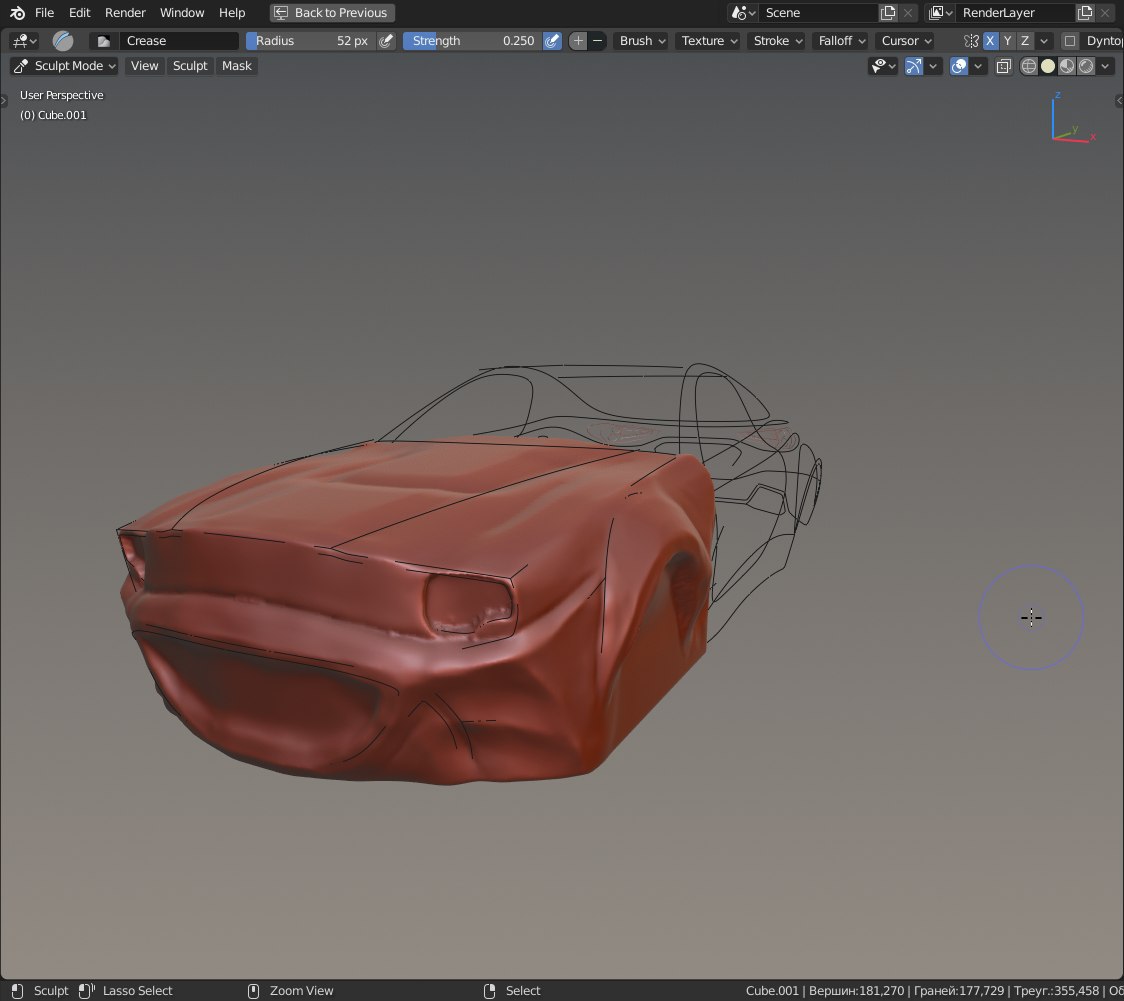The width and height of the screenshot is (1124, 1001).
Task: Open the scene browse icon dropdown
Action: click(743, 13)
